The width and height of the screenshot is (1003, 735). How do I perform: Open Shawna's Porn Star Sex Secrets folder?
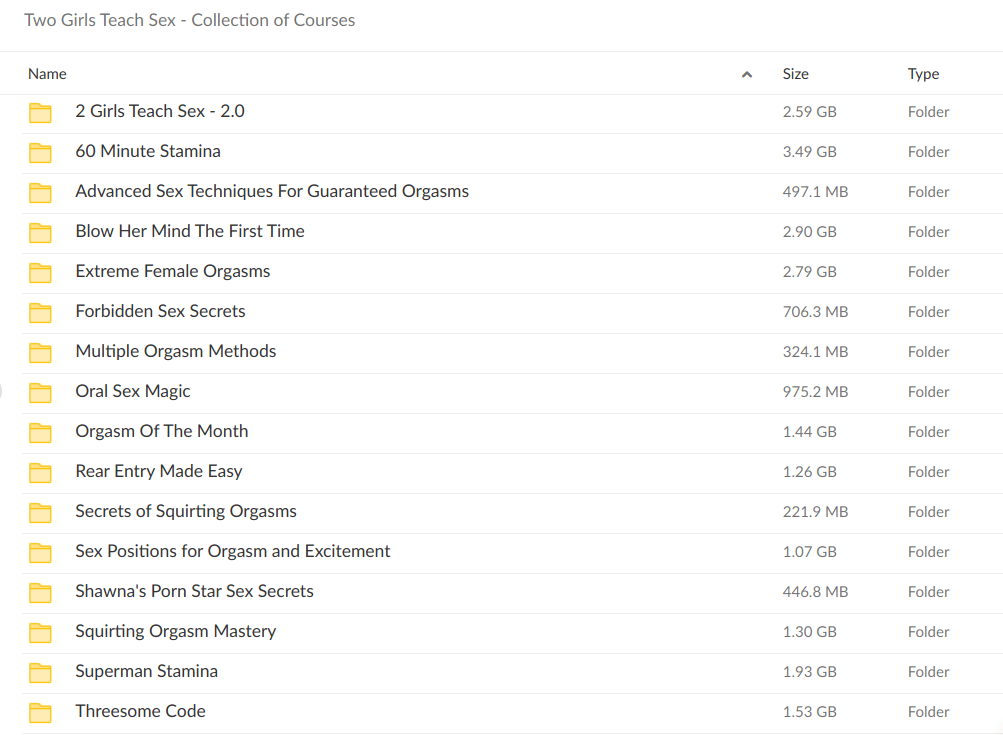click(194, 591)
